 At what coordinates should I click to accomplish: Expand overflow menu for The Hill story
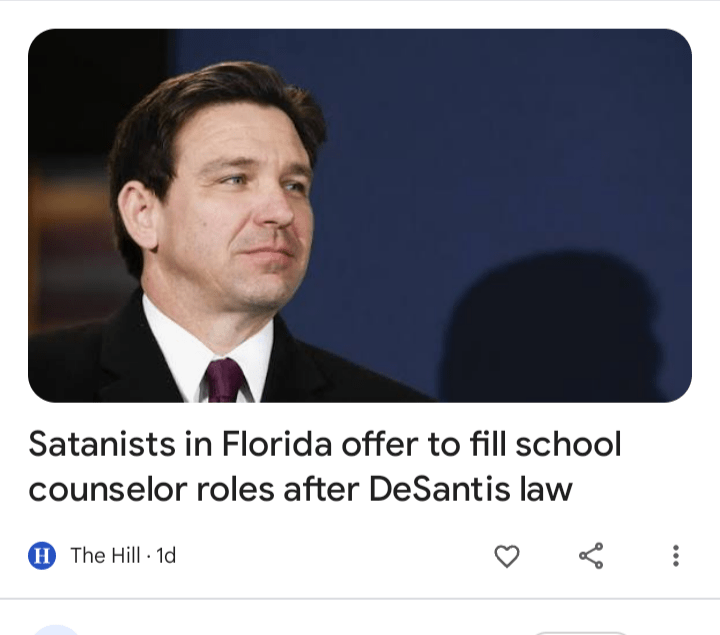pos(676,555)
